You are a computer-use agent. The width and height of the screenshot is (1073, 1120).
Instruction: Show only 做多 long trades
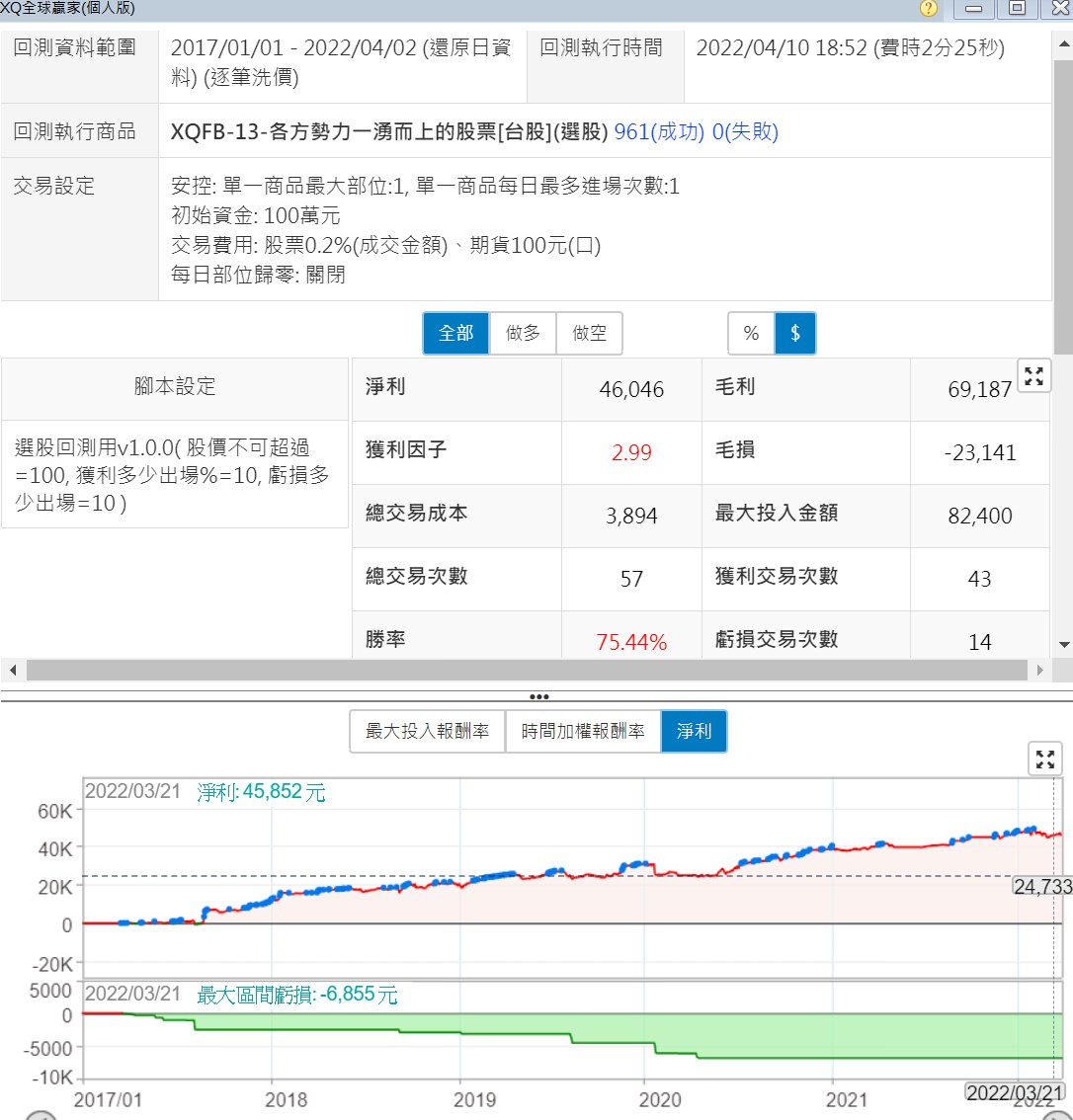(523, 334)
